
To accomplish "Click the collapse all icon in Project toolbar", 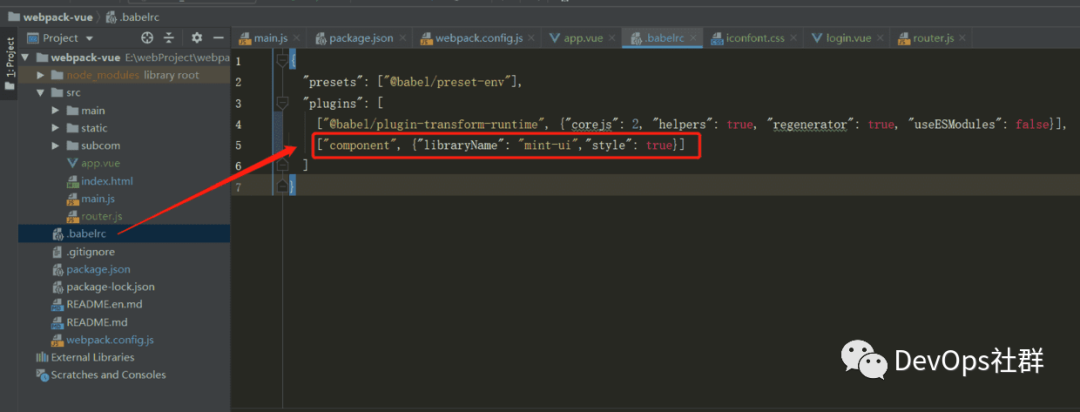I will (169, 38).
